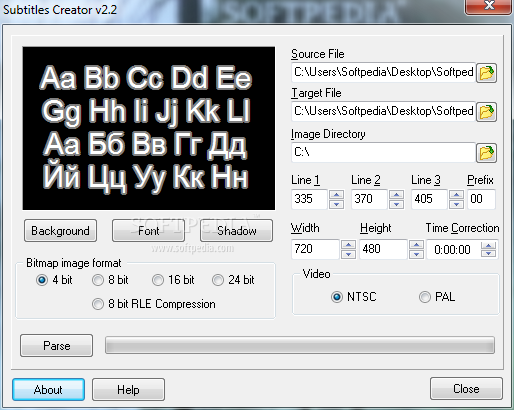Click the Line 2 field showing 370
This screenshot has height=410, width=514.
[369, 199]
